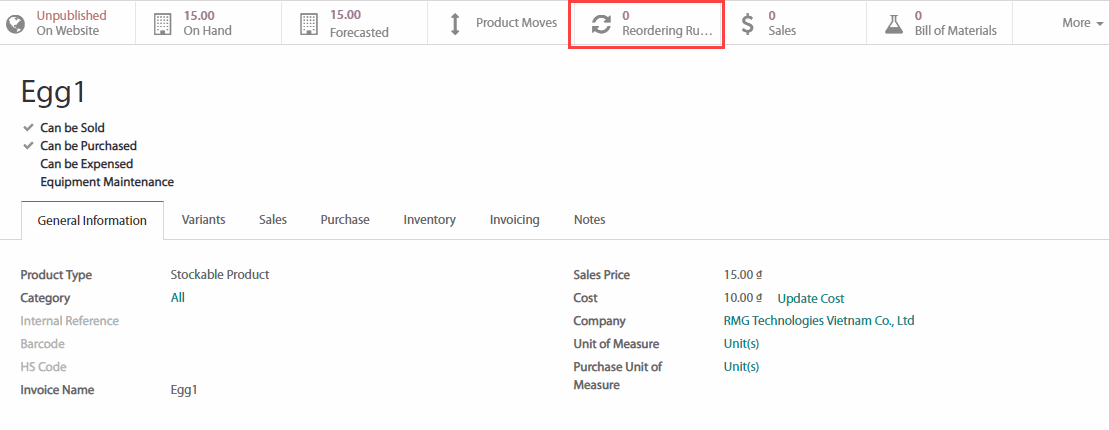1109x430 pixels.
Task: Toggle the Can be Sold checkmark
Action: point(28,128)
